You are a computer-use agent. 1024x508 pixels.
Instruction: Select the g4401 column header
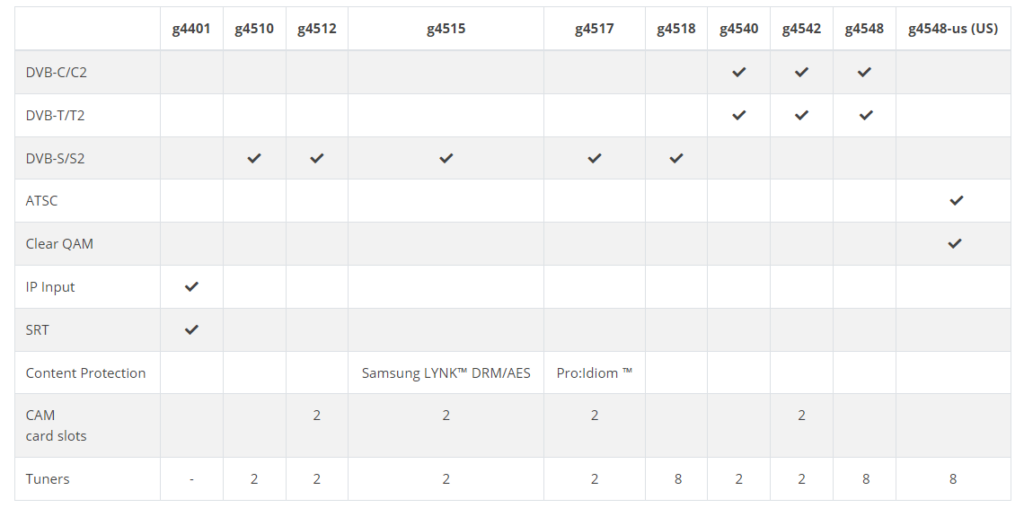(x=191, y=29)
